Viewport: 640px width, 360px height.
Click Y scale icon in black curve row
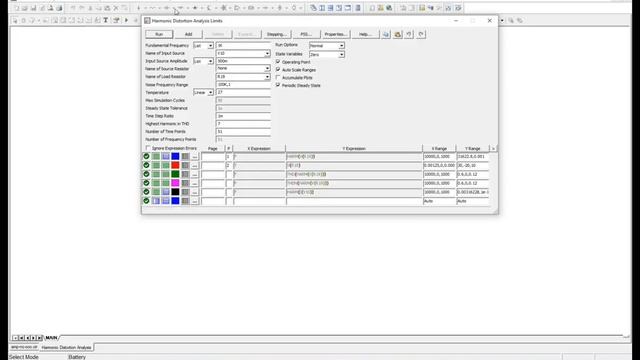pyautogui.click(x=166, y=192)
